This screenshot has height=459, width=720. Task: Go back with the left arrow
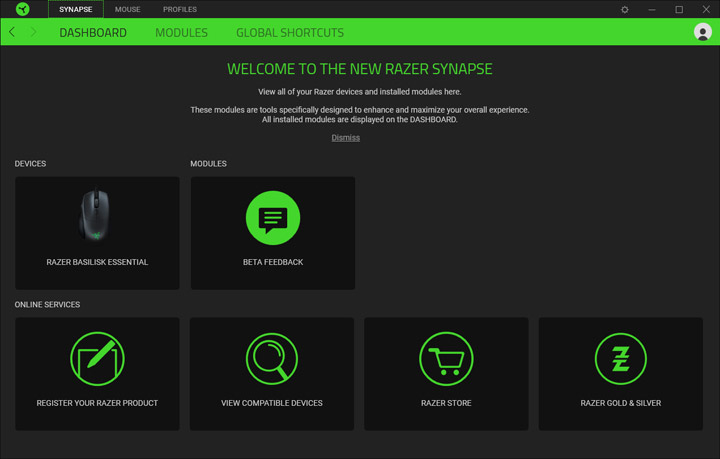(x=12, y=32)
